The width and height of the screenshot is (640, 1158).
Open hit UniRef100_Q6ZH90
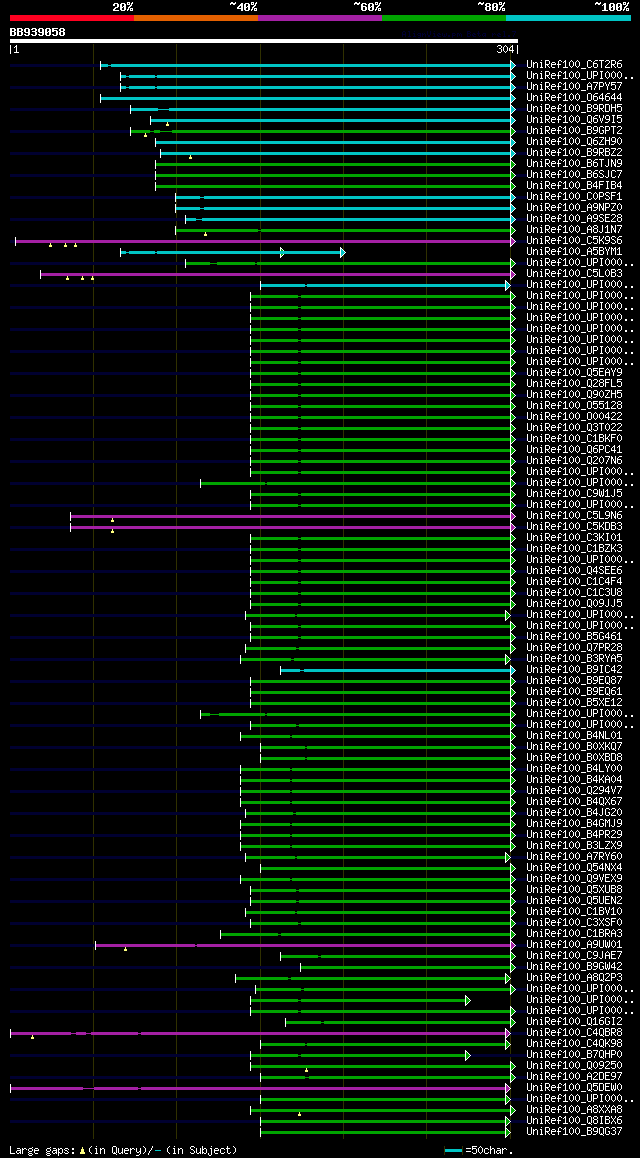click(x=574, y=142)
